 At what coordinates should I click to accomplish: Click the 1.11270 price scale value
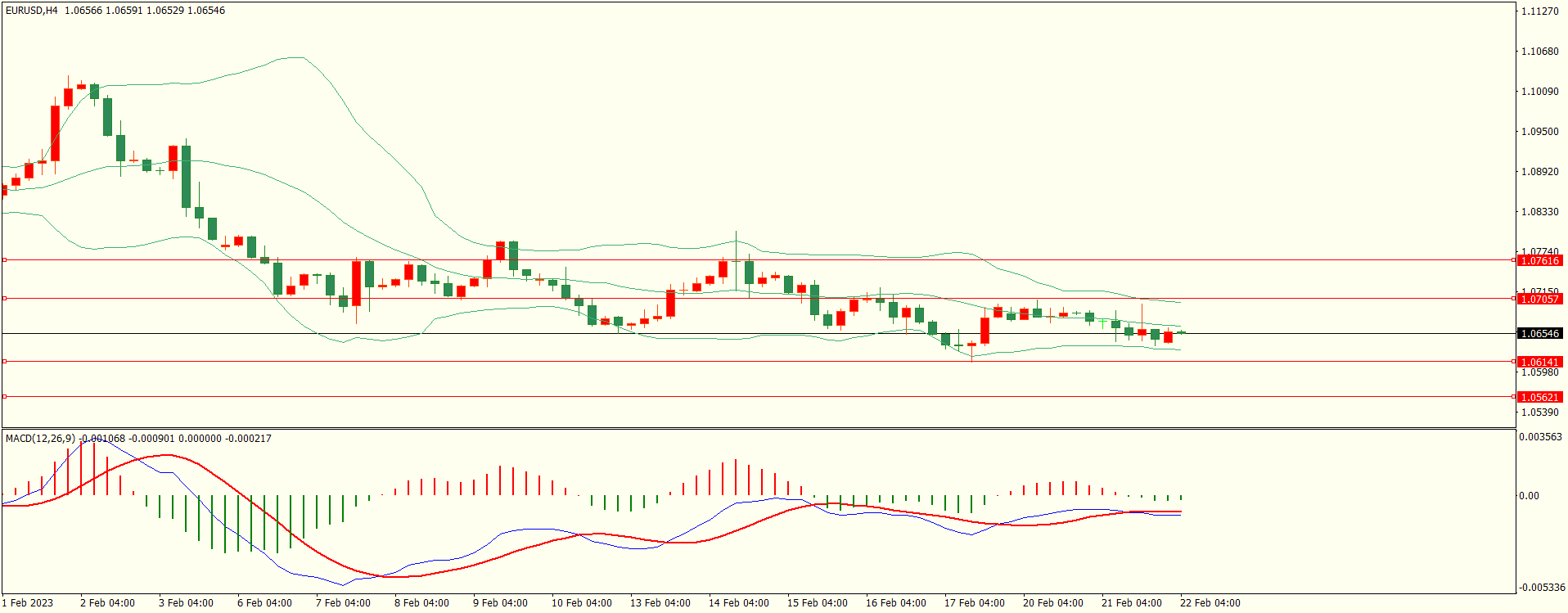[x=1539, y=11]
